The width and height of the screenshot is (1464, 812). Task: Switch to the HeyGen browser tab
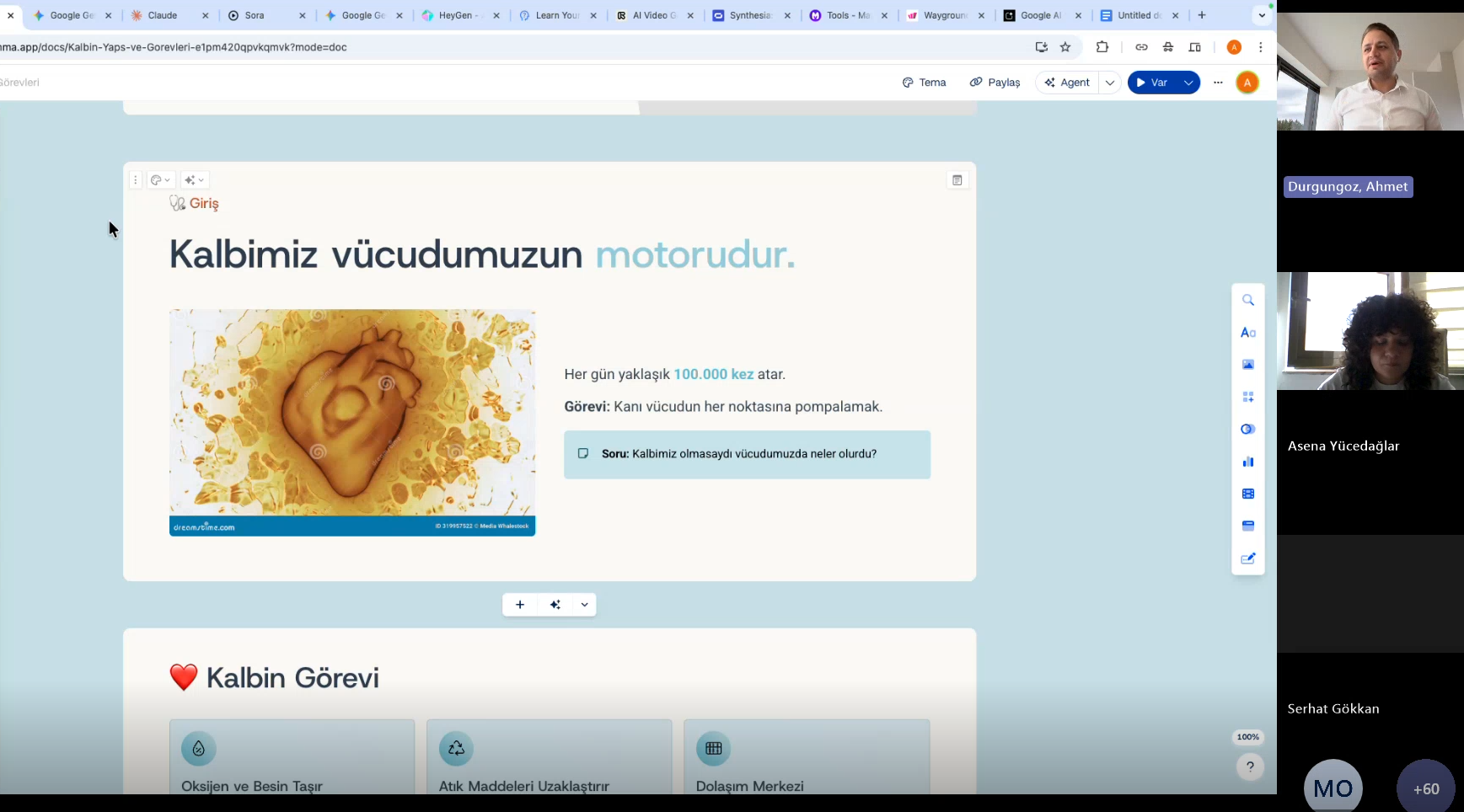click(x=454, y=15)
